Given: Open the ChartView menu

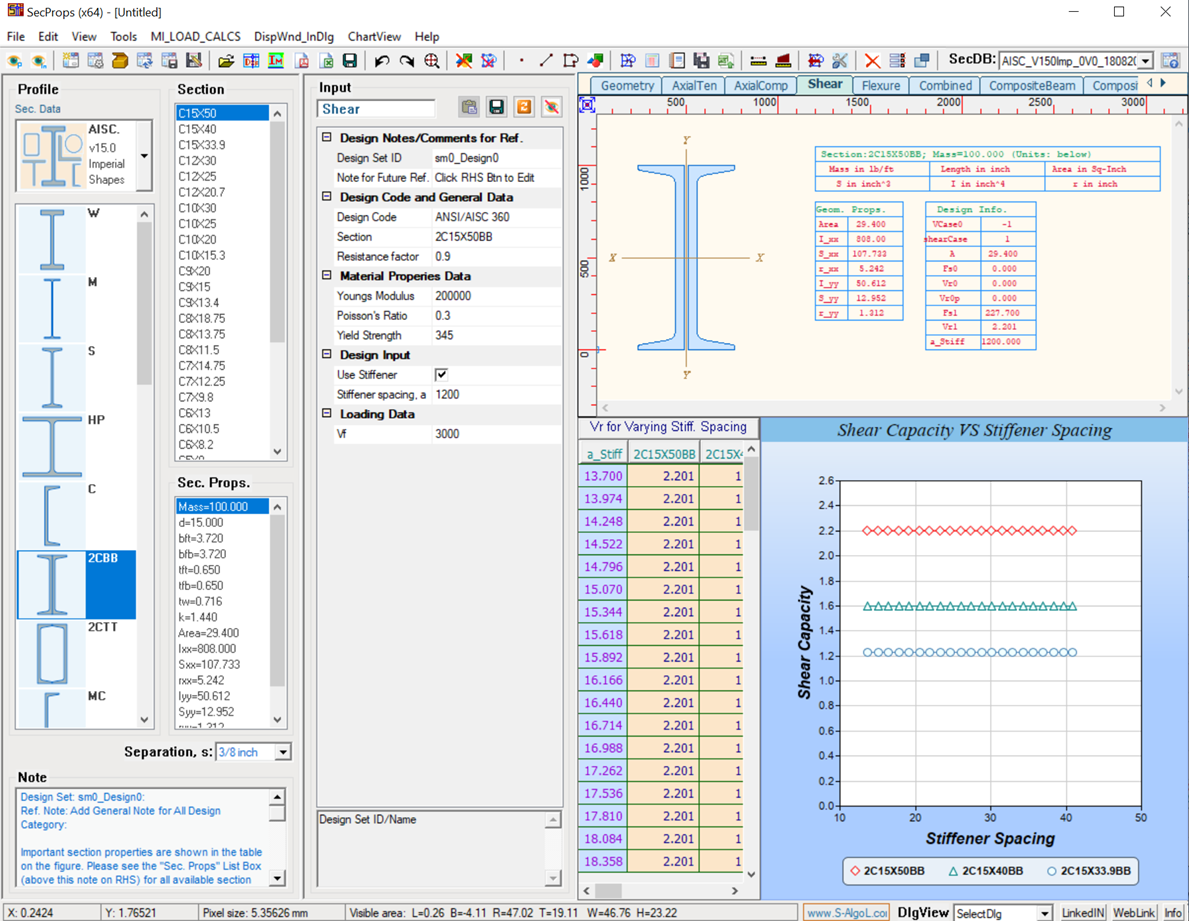Looking at the screenshot, I should pyautogui.click(x=374, y=37).
